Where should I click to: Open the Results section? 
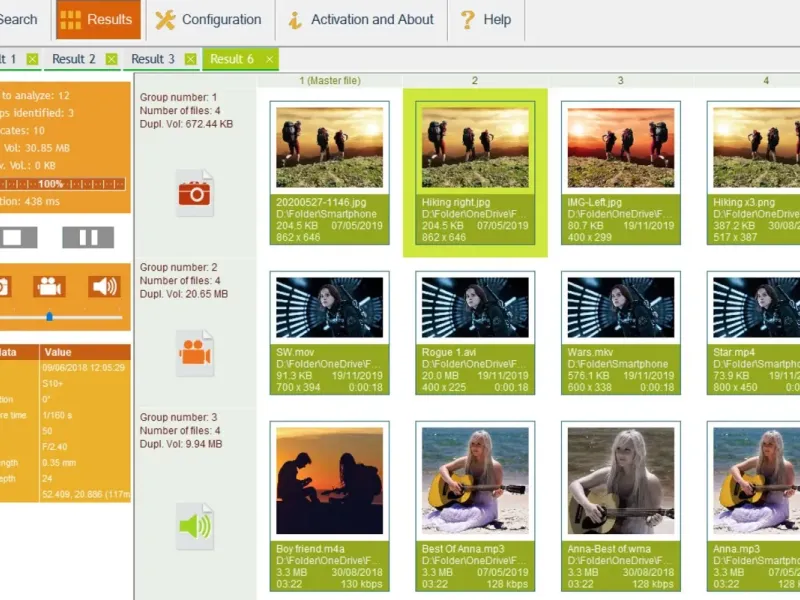[98, 19]
